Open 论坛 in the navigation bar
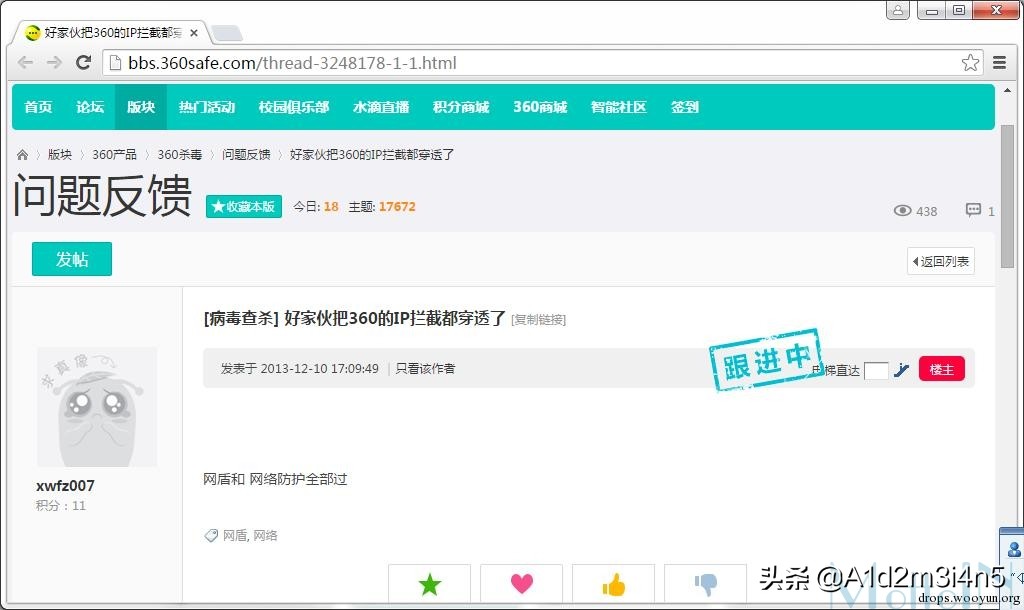 click(x=89, y=107)
